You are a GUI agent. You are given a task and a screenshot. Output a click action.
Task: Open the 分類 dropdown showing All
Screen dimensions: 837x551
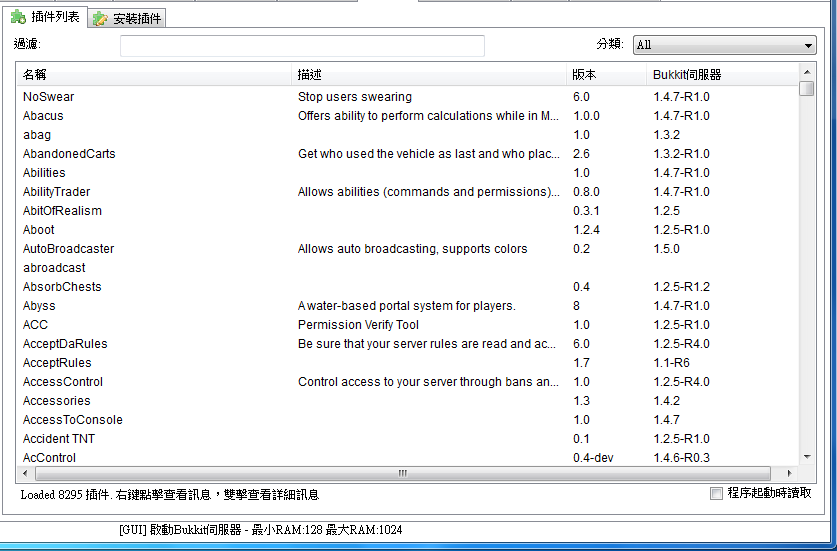pos(724,45)
